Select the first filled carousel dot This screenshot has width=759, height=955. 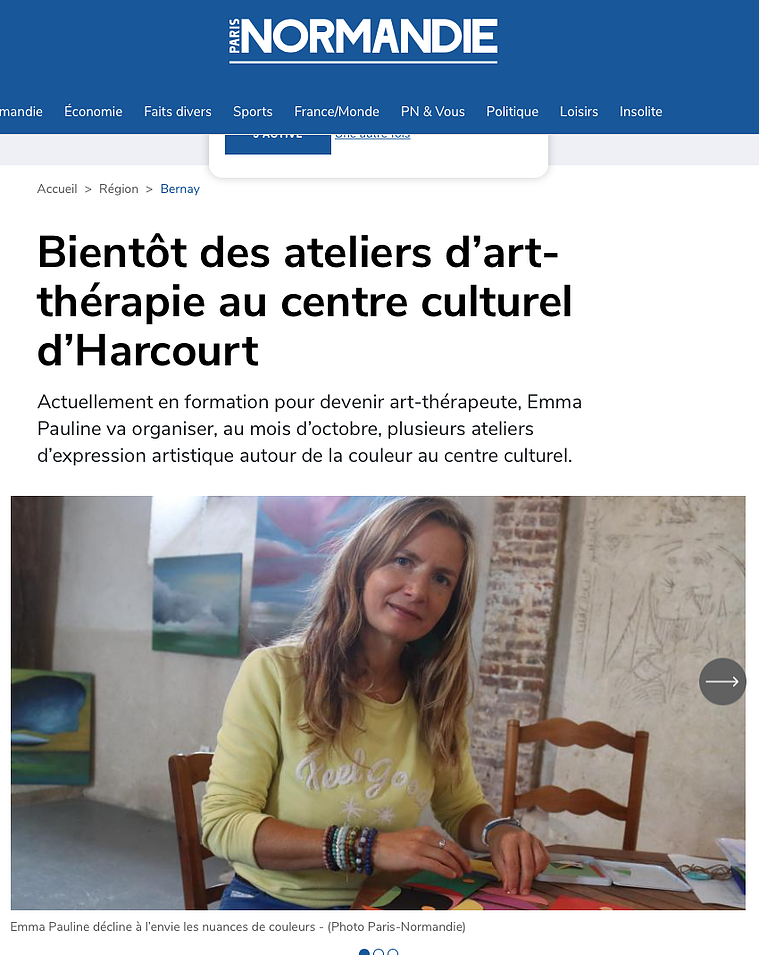[x=364, y=952]
